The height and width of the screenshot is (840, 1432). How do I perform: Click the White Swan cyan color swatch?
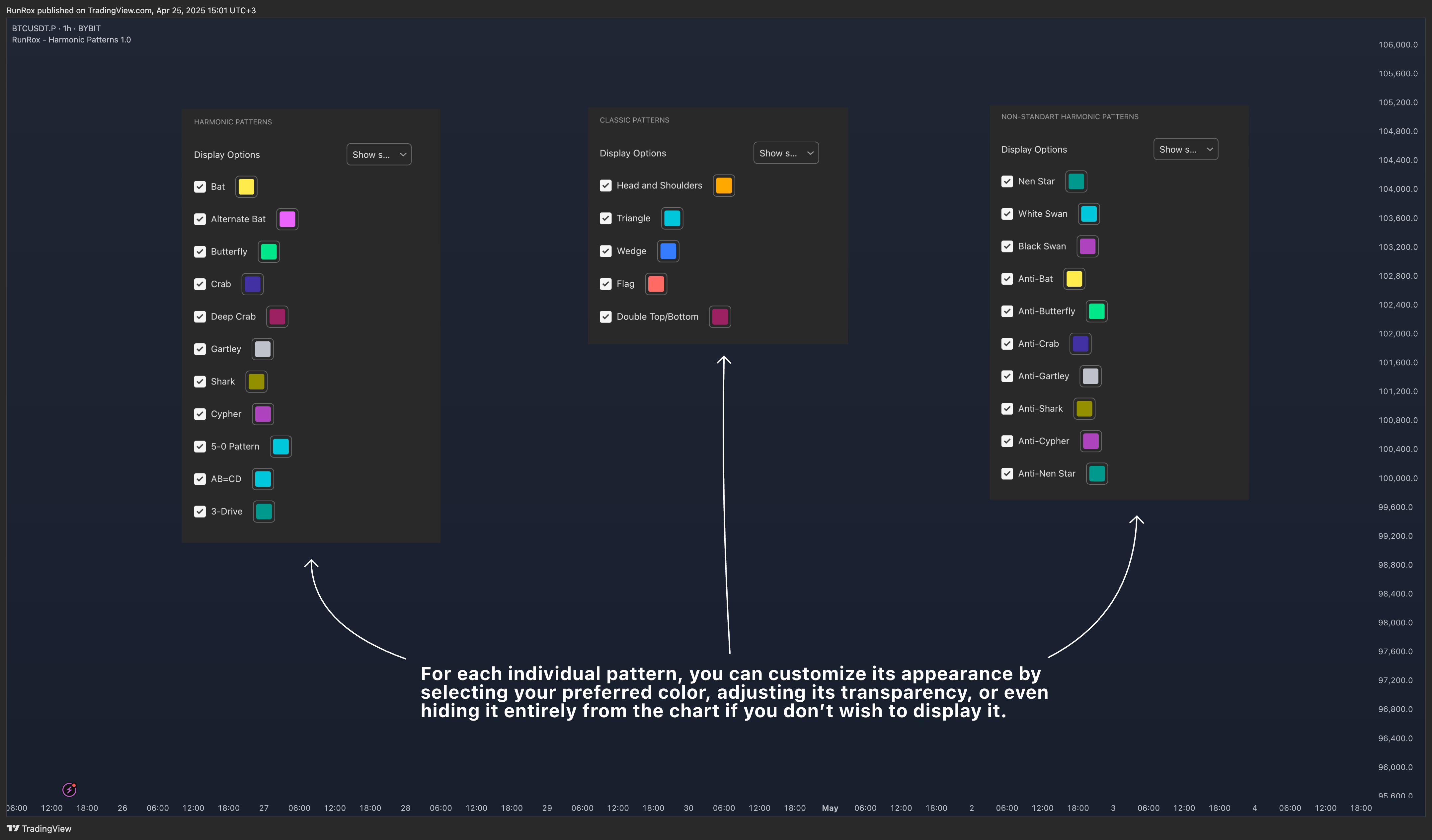(1088, 214)
